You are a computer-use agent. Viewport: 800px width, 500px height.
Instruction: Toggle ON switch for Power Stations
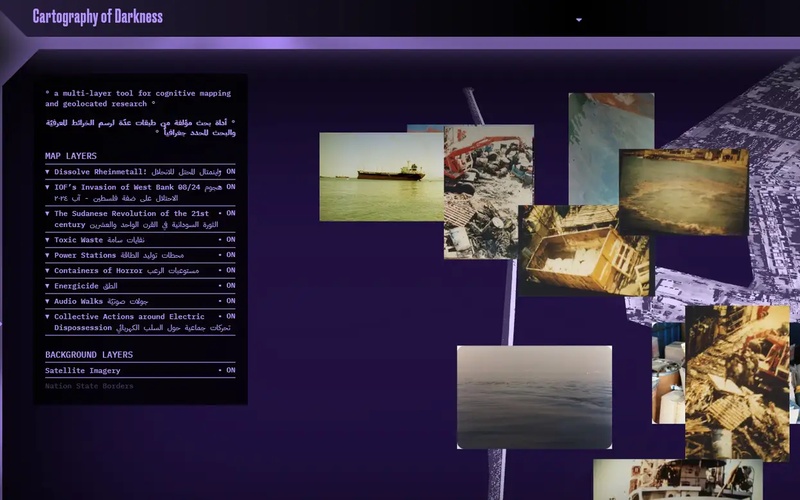coord(227,255)
